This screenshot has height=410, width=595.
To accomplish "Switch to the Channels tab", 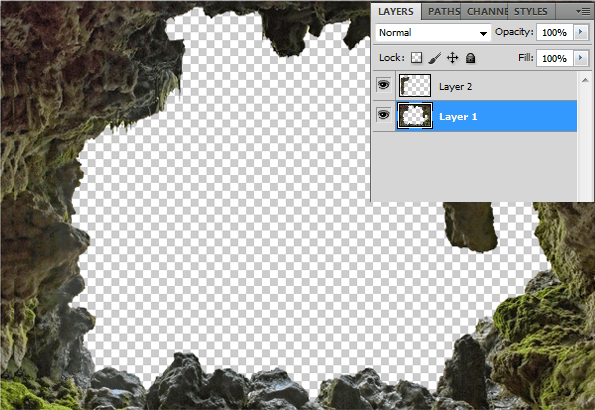I will [486, 11].
